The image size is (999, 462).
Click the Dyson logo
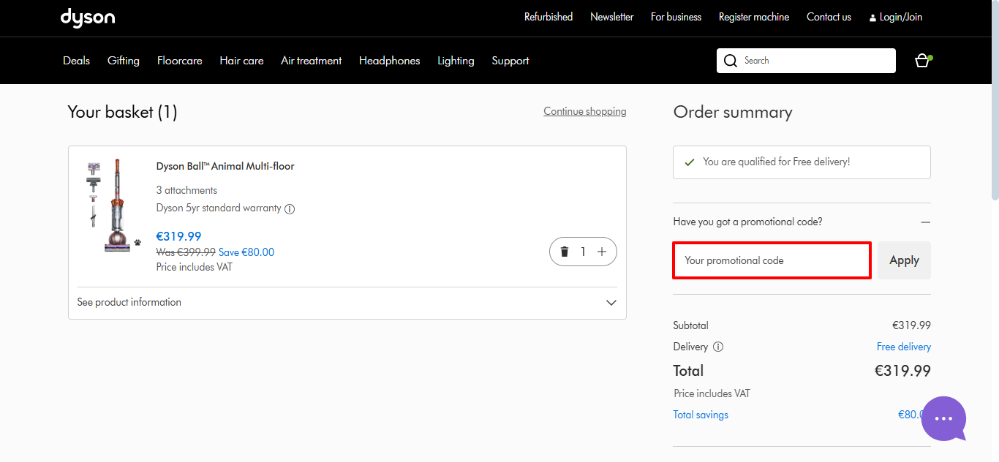click(x=87, y=17)
